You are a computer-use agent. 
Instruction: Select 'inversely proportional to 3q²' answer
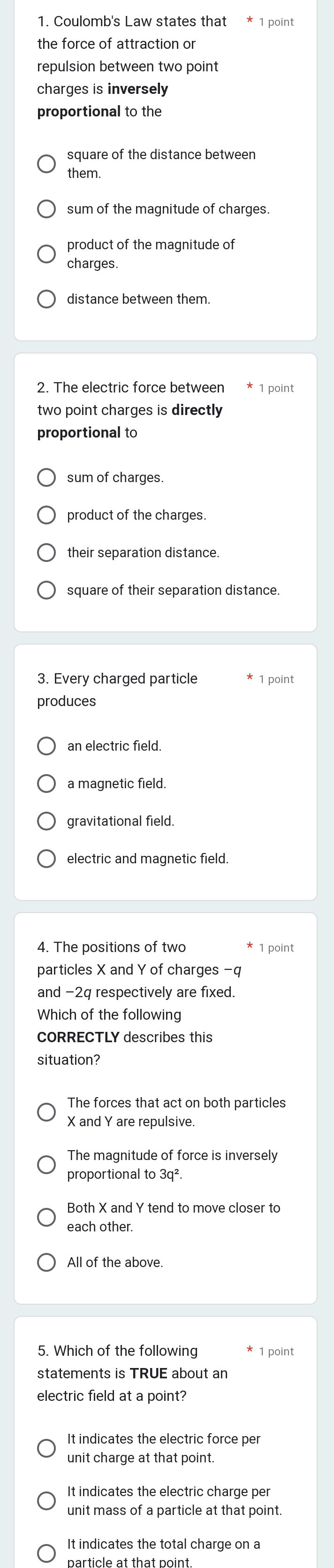point(47,1164)
